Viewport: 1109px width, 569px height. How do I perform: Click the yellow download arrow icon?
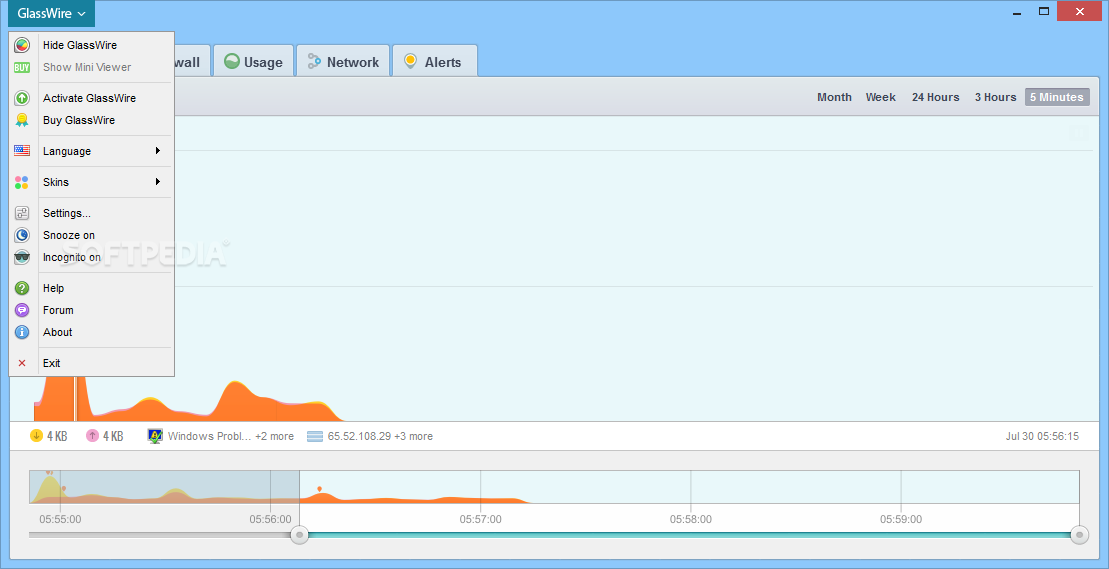[36, 436]
